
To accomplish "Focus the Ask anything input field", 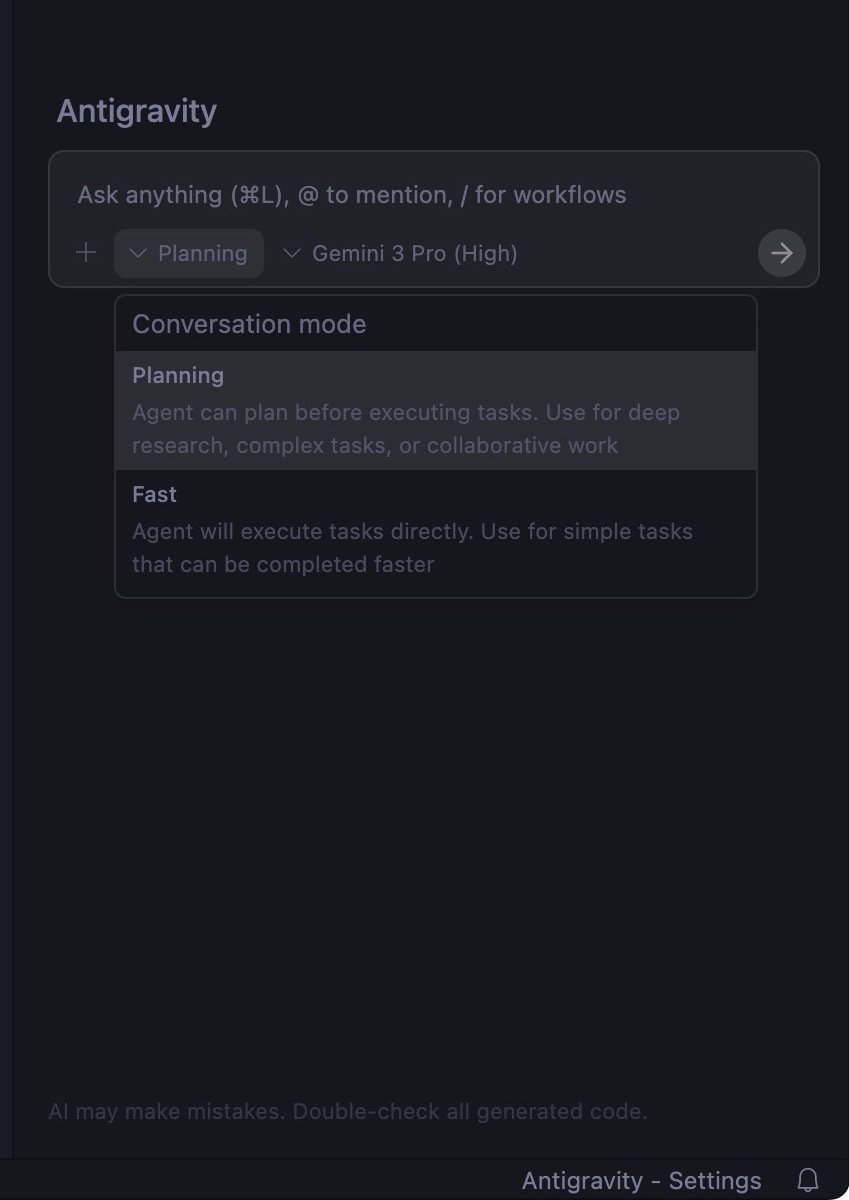I will pyautogui.click(x=350, y=194).
